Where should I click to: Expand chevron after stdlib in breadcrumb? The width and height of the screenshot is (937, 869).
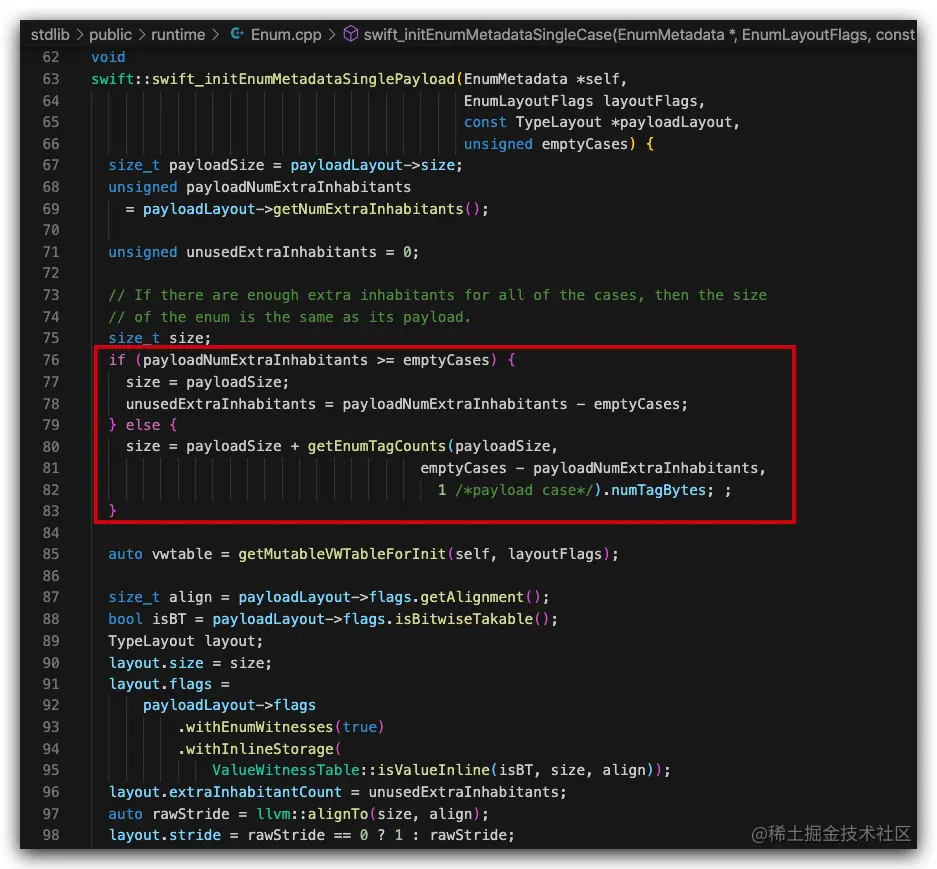pyautogui.click(x=79, y=35)
